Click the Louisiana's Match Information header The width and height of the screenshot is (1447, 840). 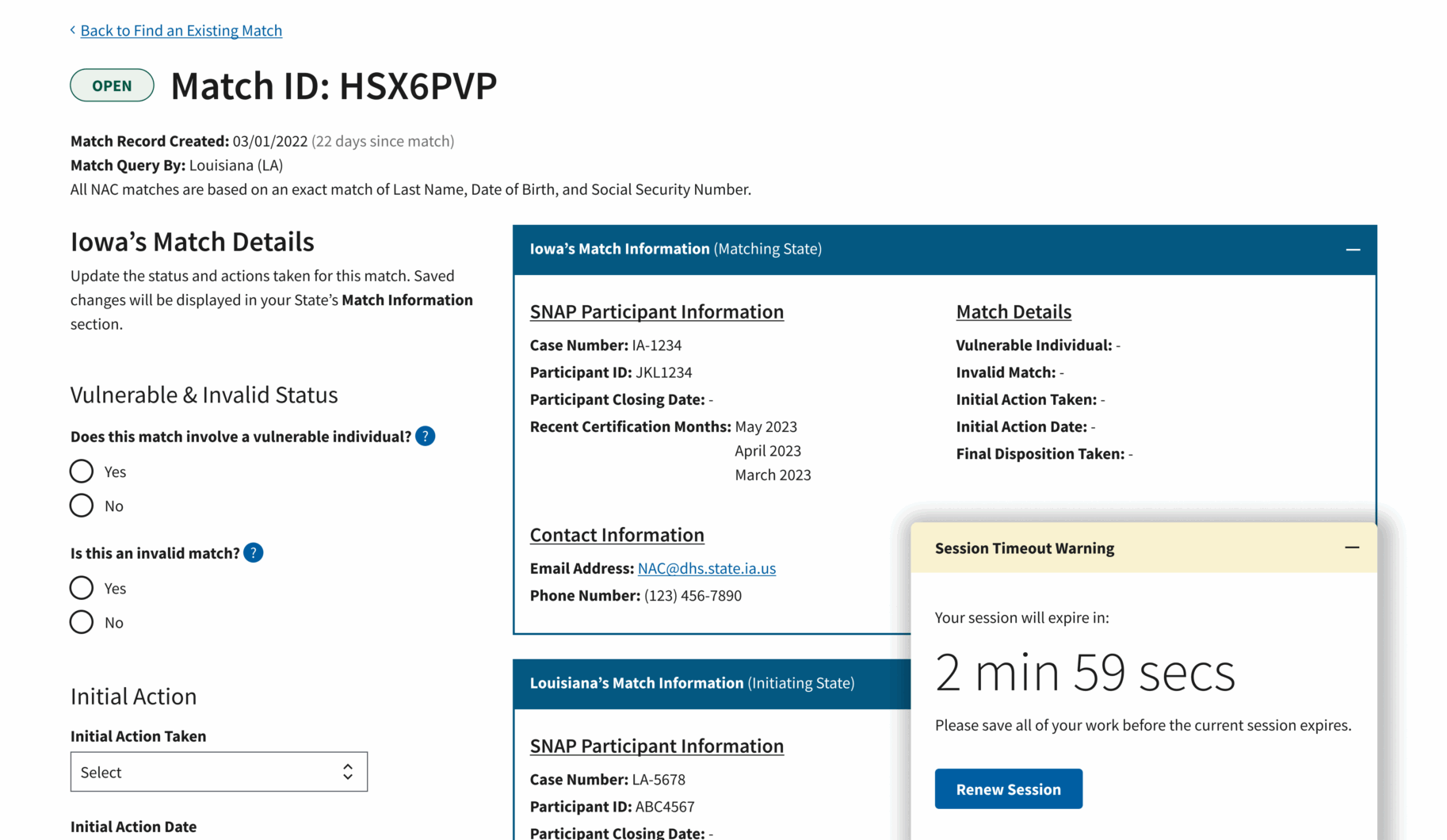[x=691, y=683]
